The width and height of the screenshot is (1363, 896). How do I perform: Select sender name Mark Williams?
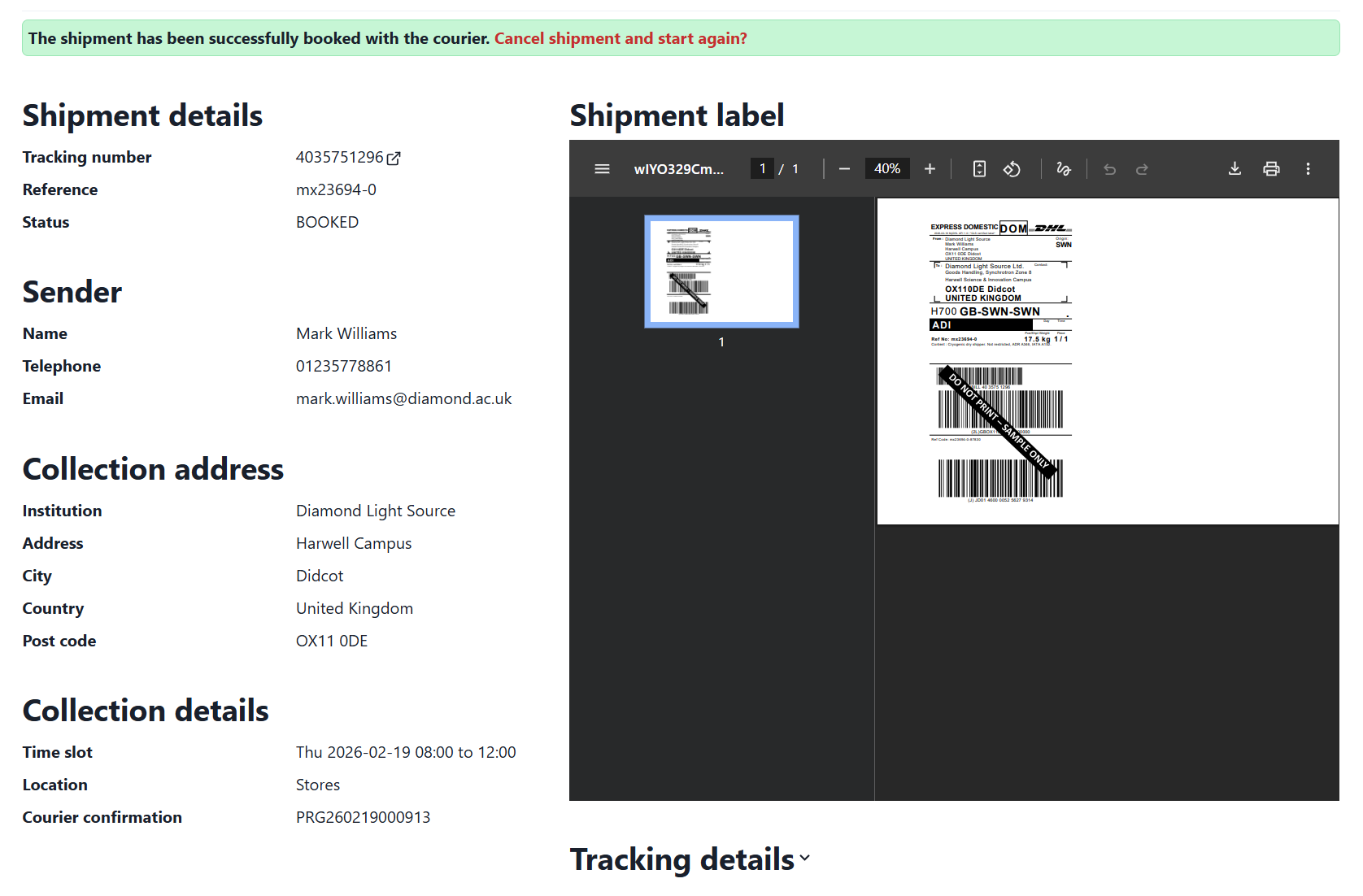pos(346,333)
